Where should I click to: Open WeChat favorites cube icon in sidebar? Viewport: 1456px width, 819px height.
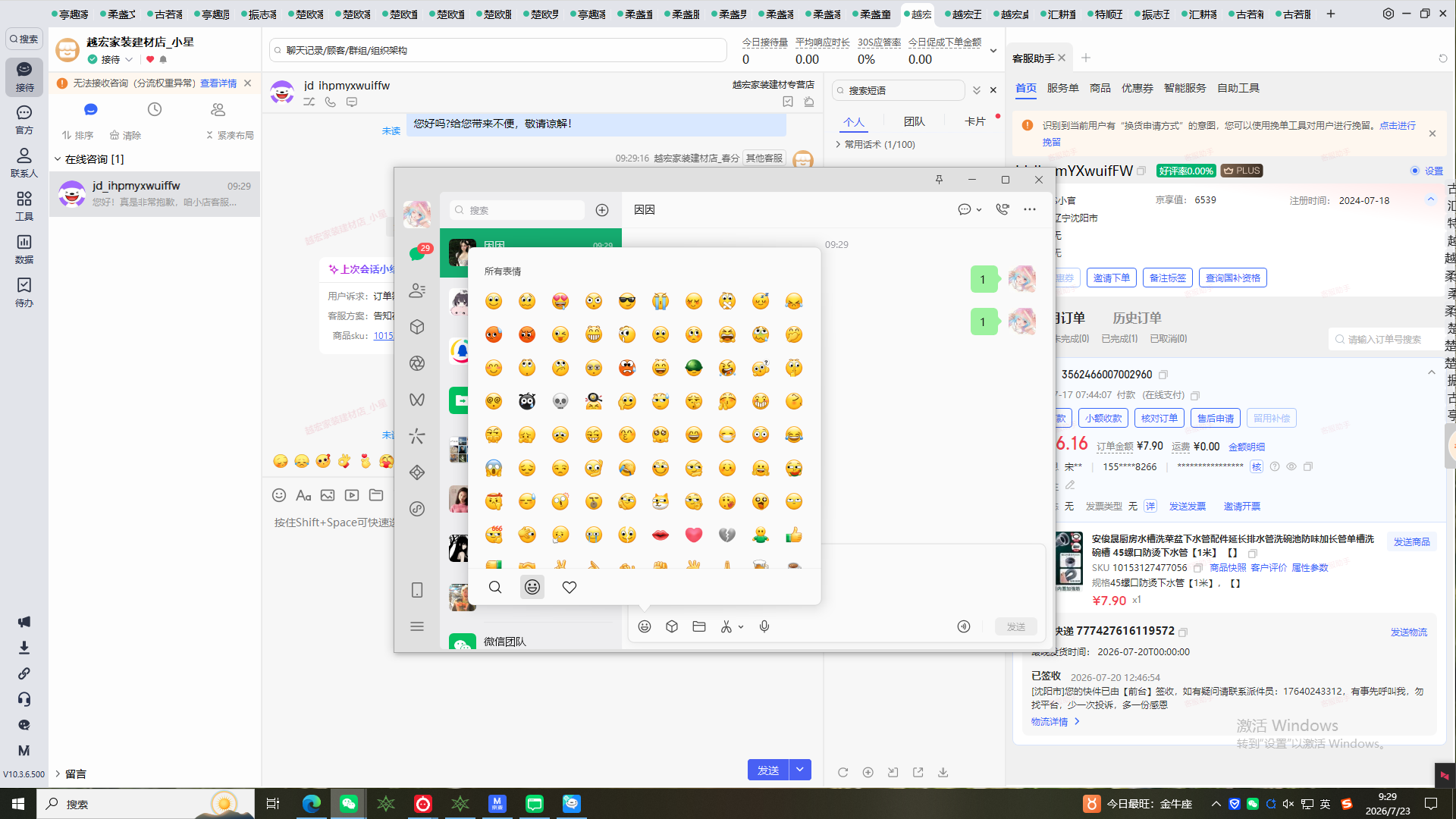point(417,327)
